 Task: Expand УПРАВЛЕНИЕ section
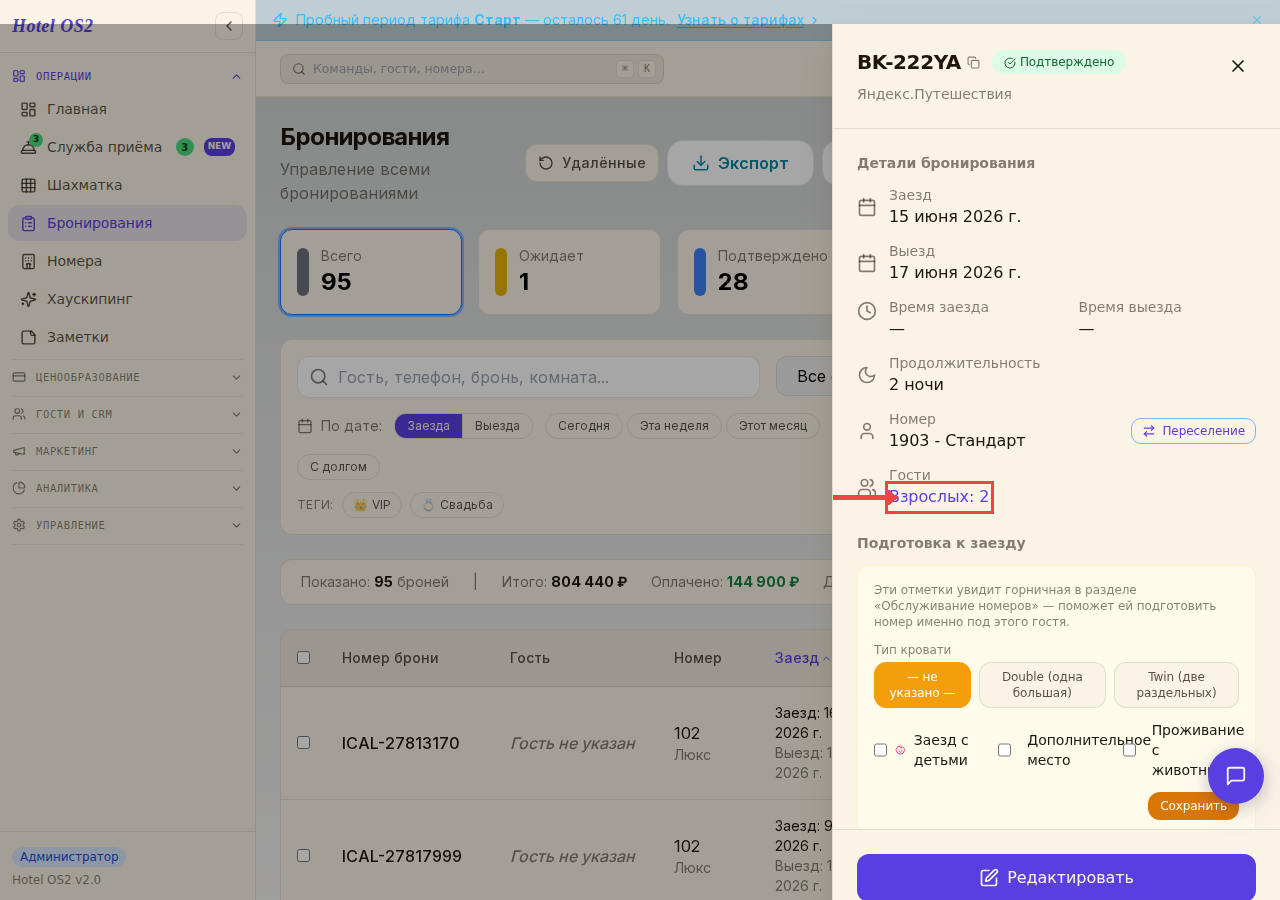(x=127, y=525)
